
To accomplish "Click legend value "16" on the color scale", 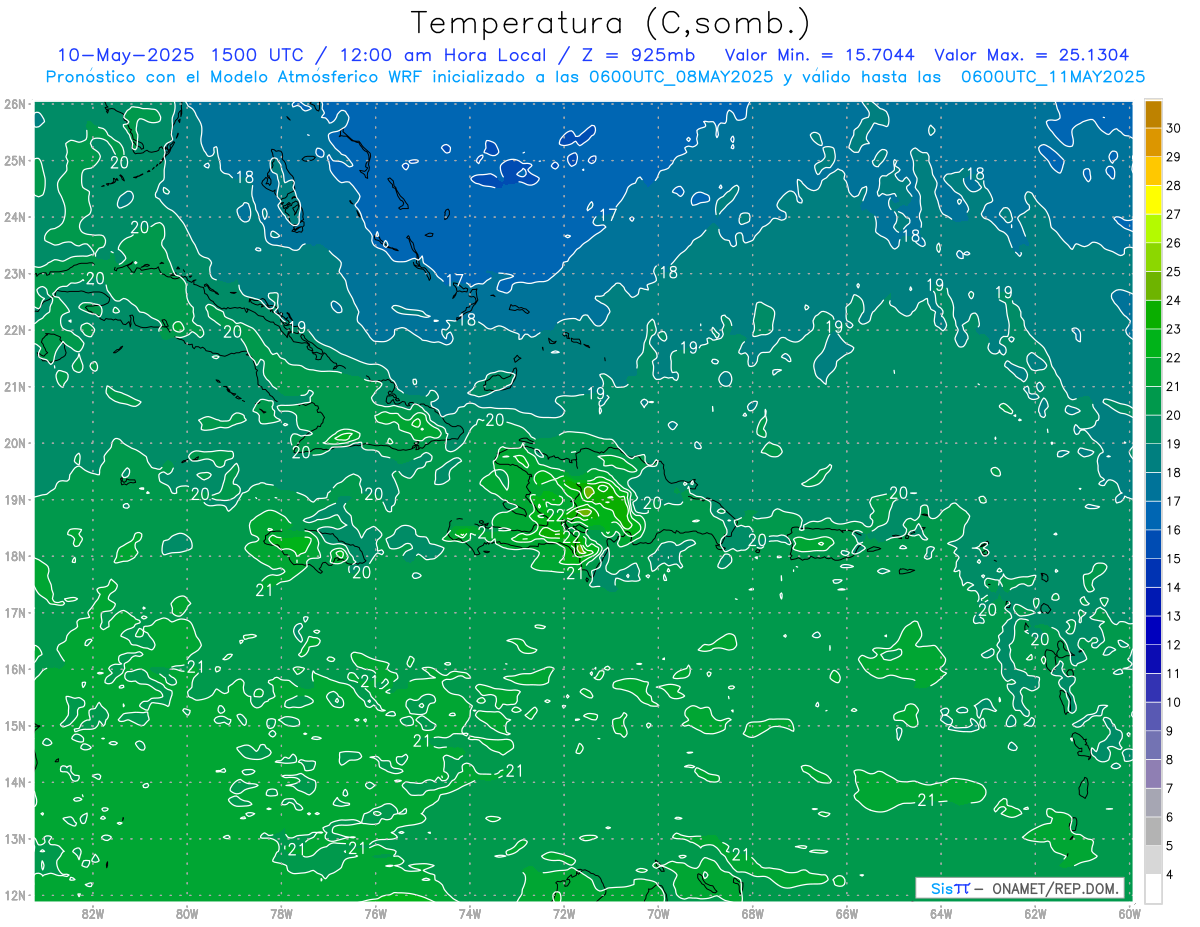I will pyautogui.click(x=1173, y=530).
